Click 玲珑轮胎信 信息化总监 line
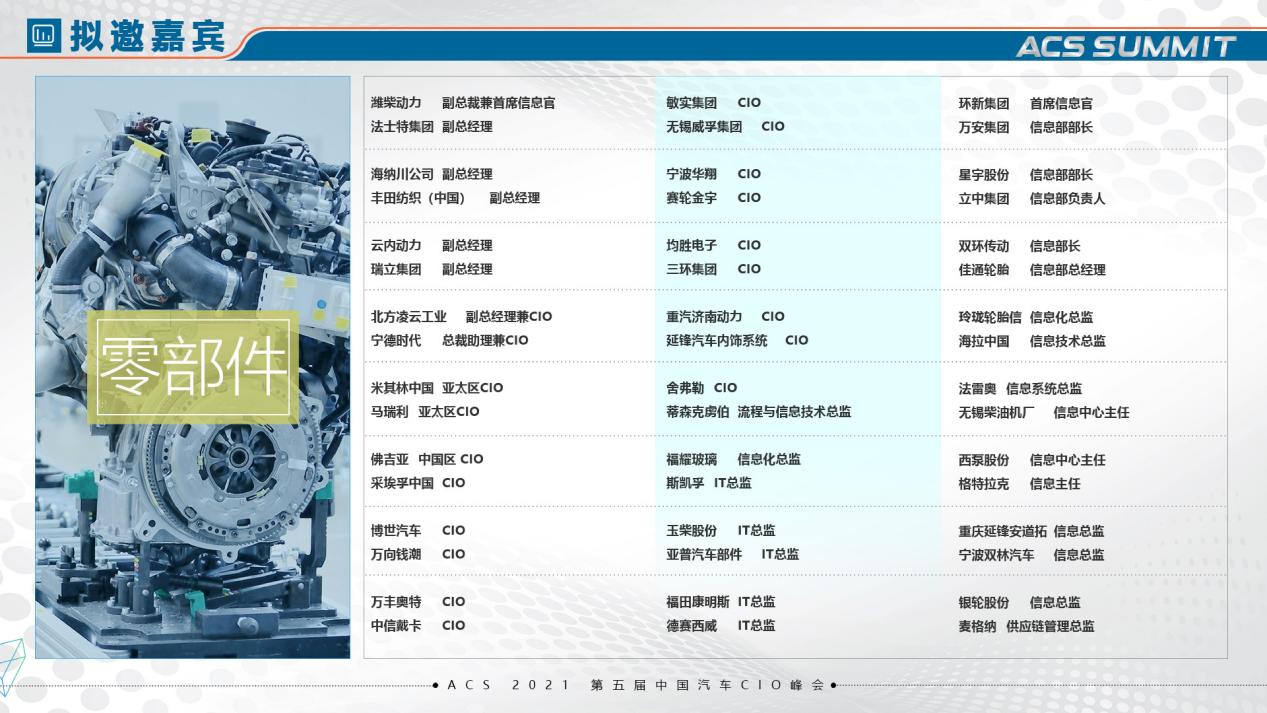This screenshot has width=1267, height=713. pos(1026,318)
